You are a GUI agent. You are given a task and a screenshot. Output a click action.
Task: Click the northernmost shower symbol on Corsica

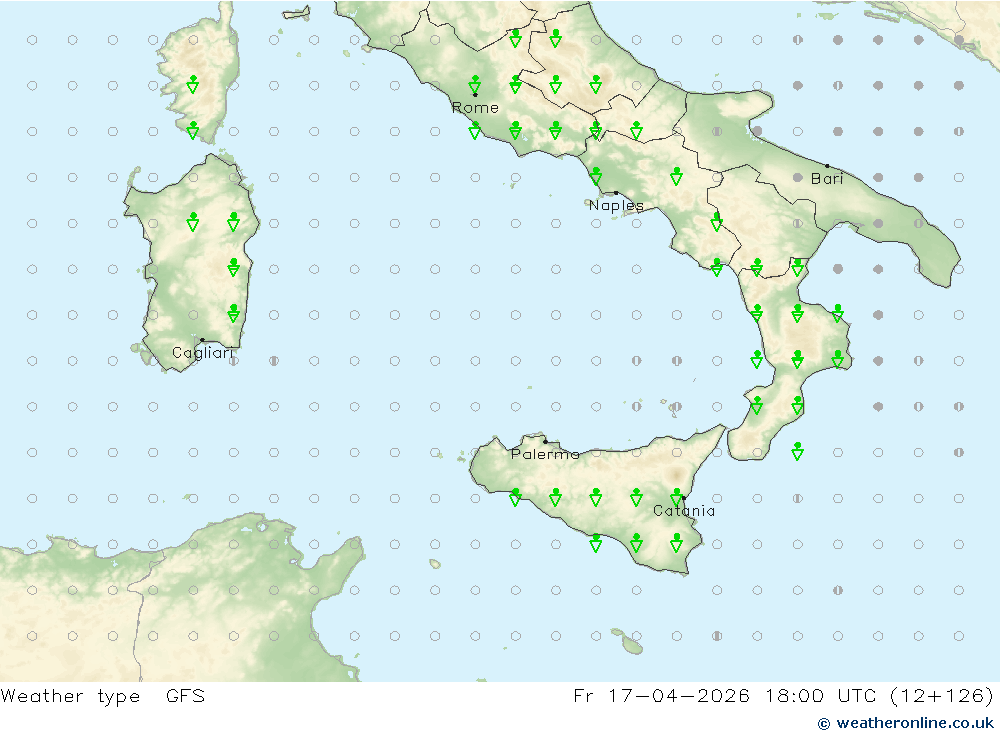(193, 84)
